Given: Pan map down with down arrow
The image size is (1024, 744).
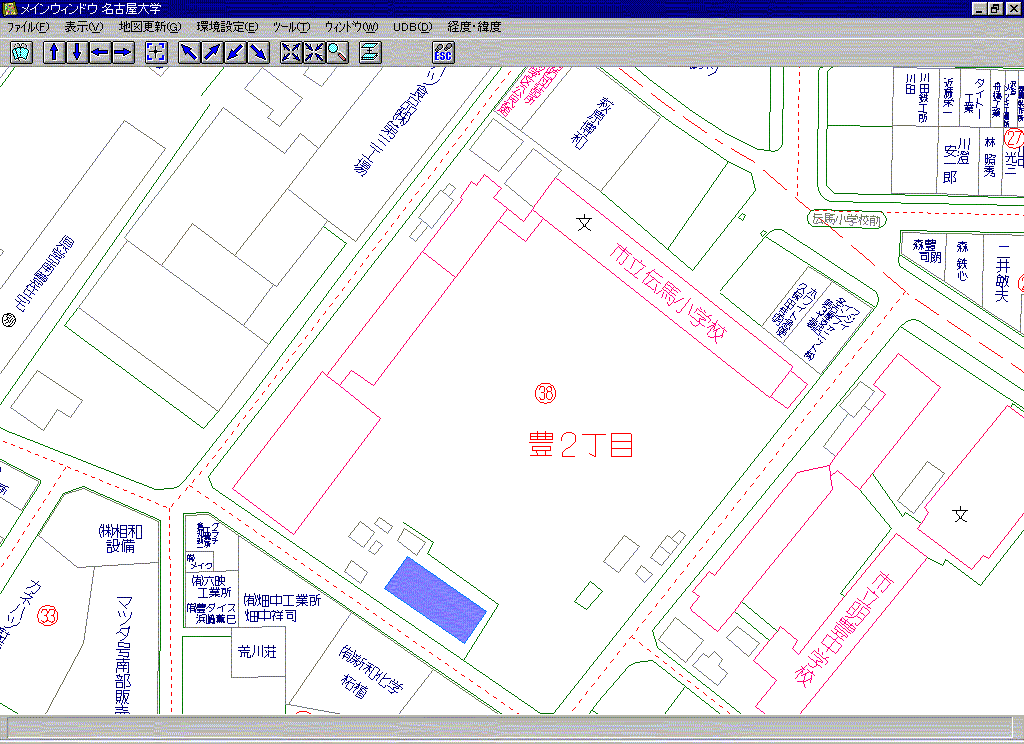Looking at the screenshot, I should click(x=77, y=53).
